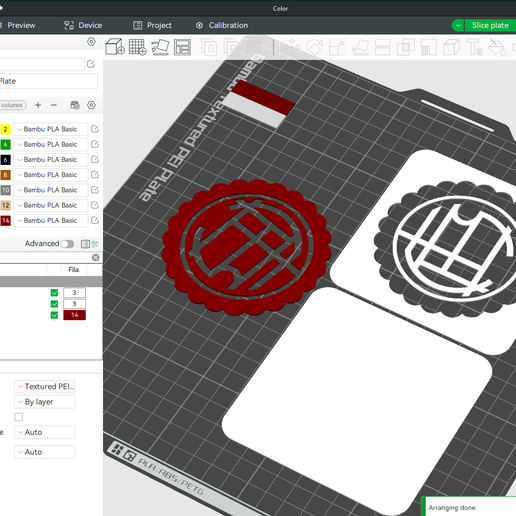Tick the empty checkbox below By layer

point(19,417)
